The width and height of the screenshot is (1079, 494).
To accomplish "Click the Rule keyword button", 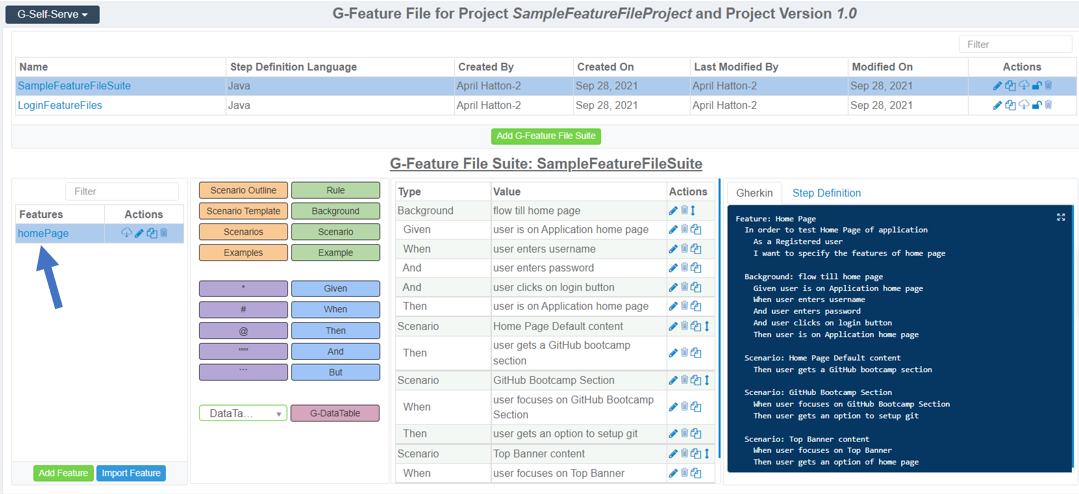I will pos(336,191).
